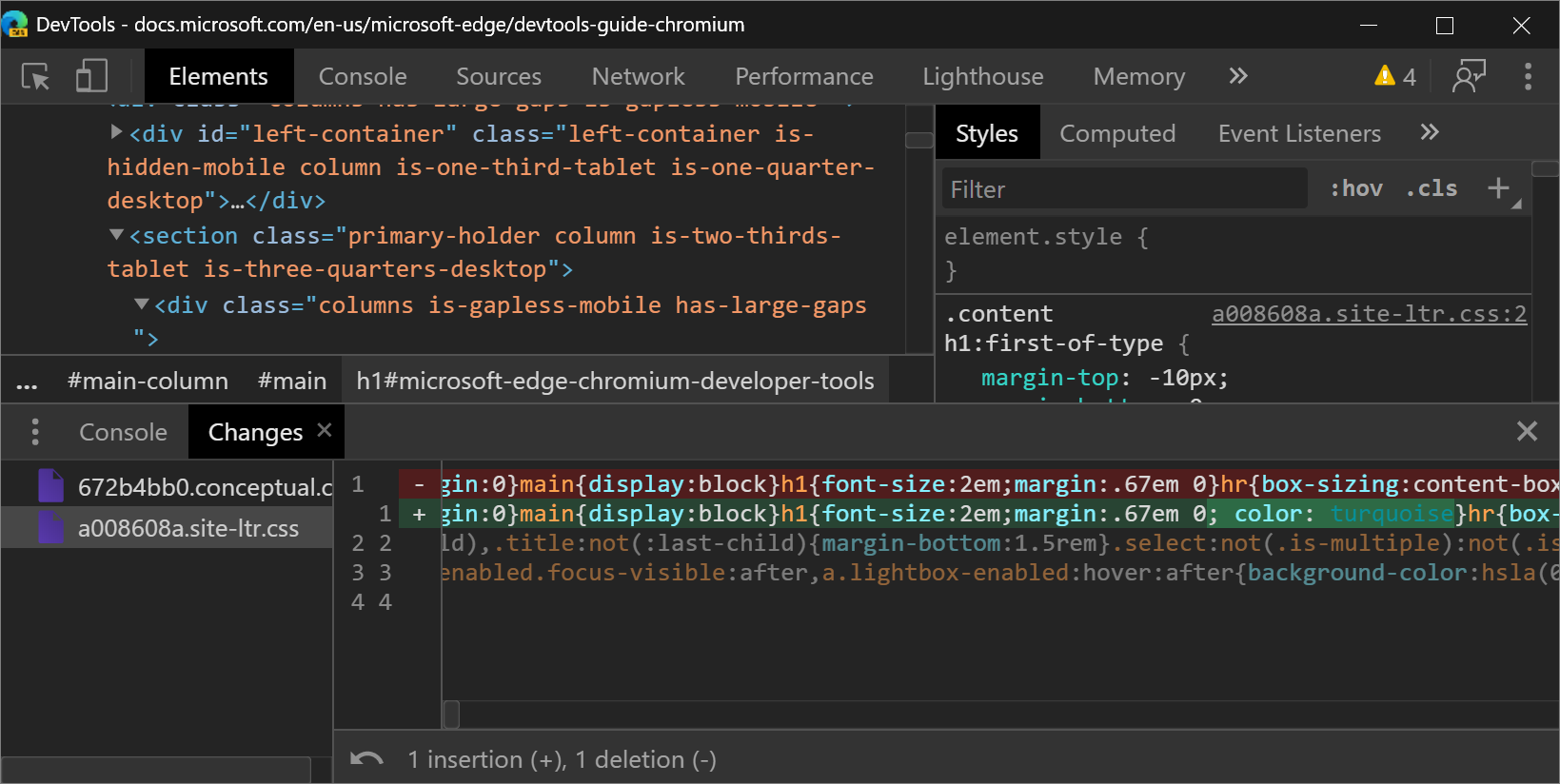Open the Computed styles tab

pos(1117,133)
